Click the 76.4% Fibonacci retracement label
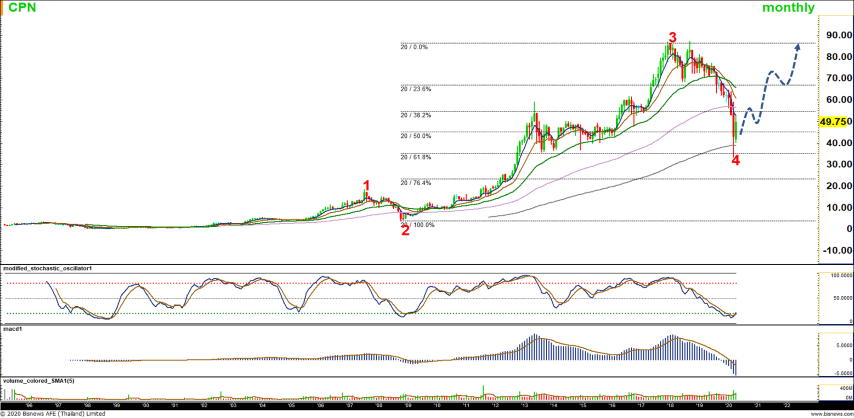Viewport: 854px width, 418px height. coord(416,183)
